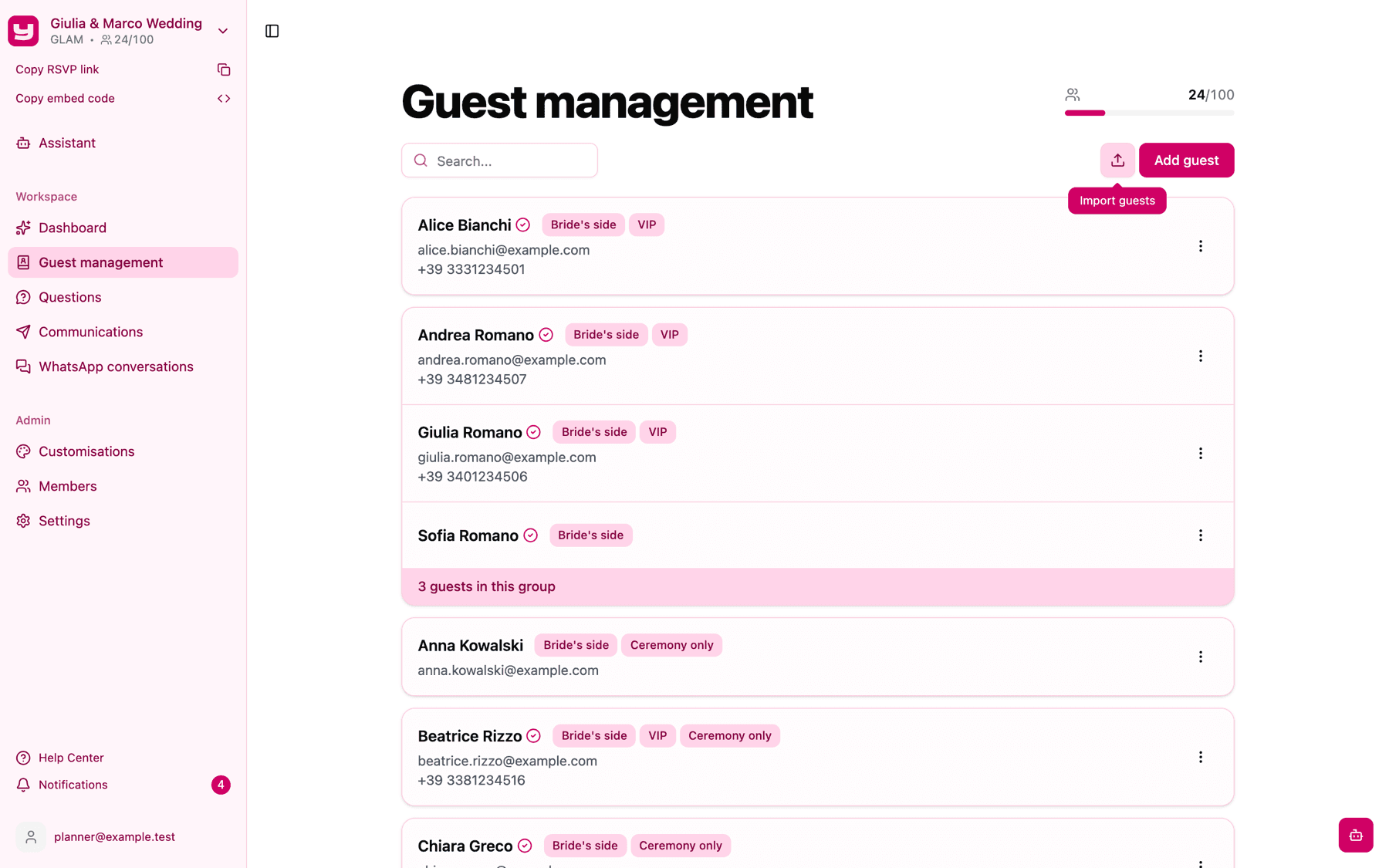
Task: Click phone number +39 3481234507
Action: (x=471, y=380)
